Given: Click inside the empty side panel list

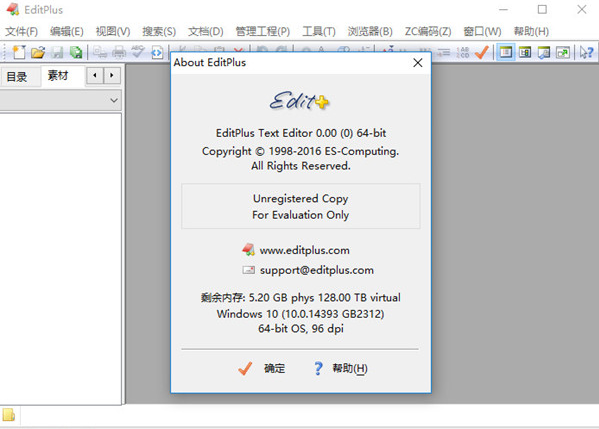Looking at the screenshot, I should tap(61, 258).
